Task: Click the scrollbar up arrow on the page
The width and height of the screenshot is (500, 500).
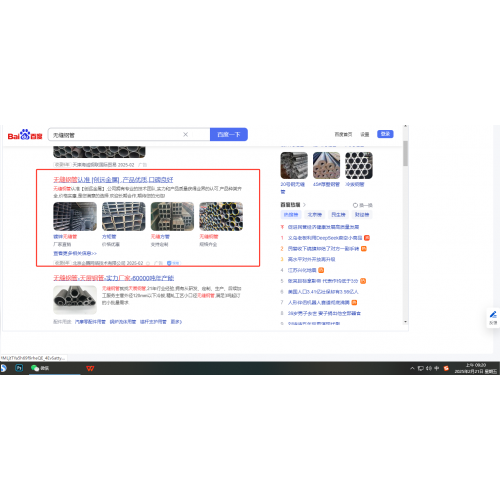Action: tap(405, 126)
